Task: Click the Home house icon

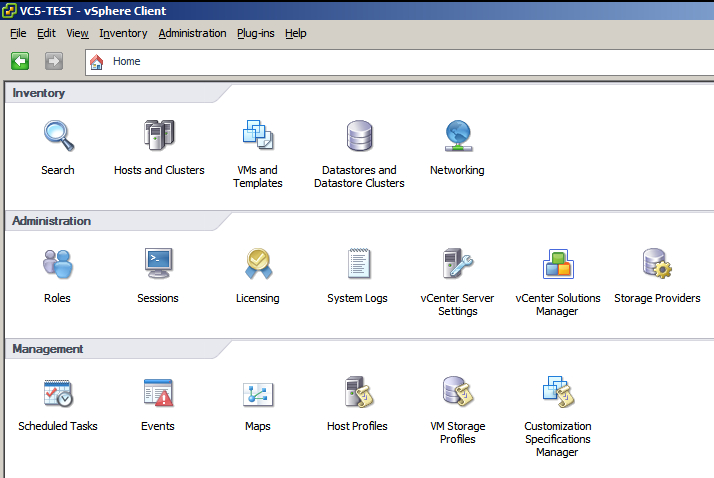Action: tap(96, 62)
